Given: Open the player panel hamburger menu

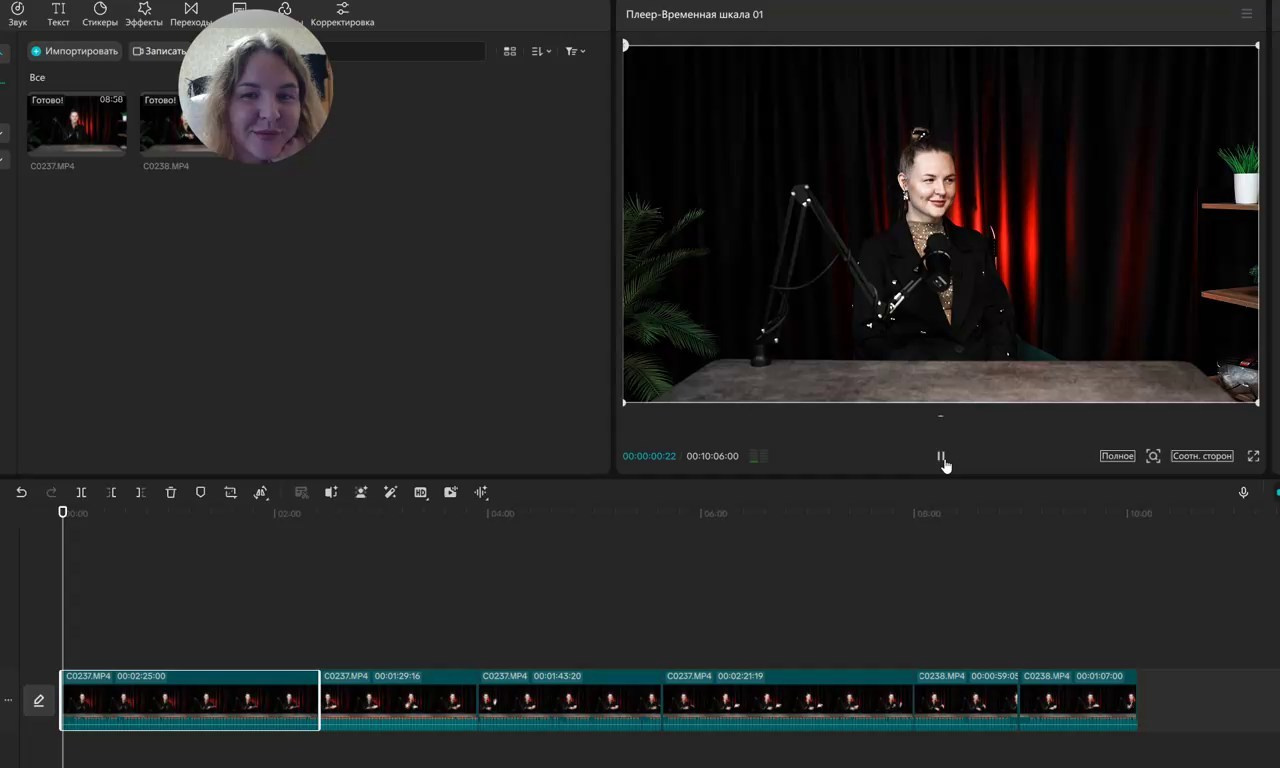Looking at the screenshot, I should (1246, 14).
